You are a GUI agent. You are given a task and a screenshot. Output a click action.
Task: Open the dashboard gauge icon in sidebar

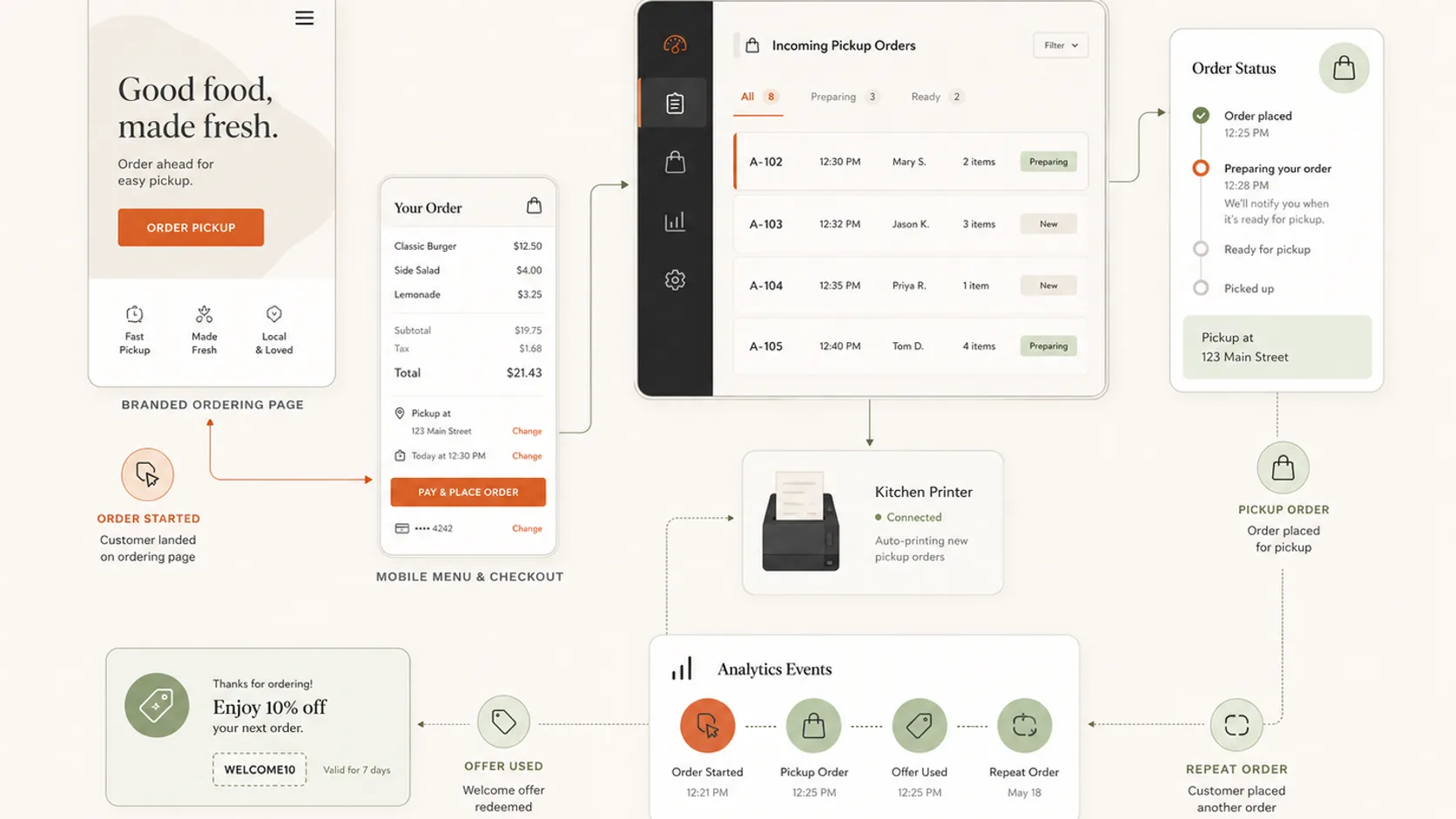point(675,44)
